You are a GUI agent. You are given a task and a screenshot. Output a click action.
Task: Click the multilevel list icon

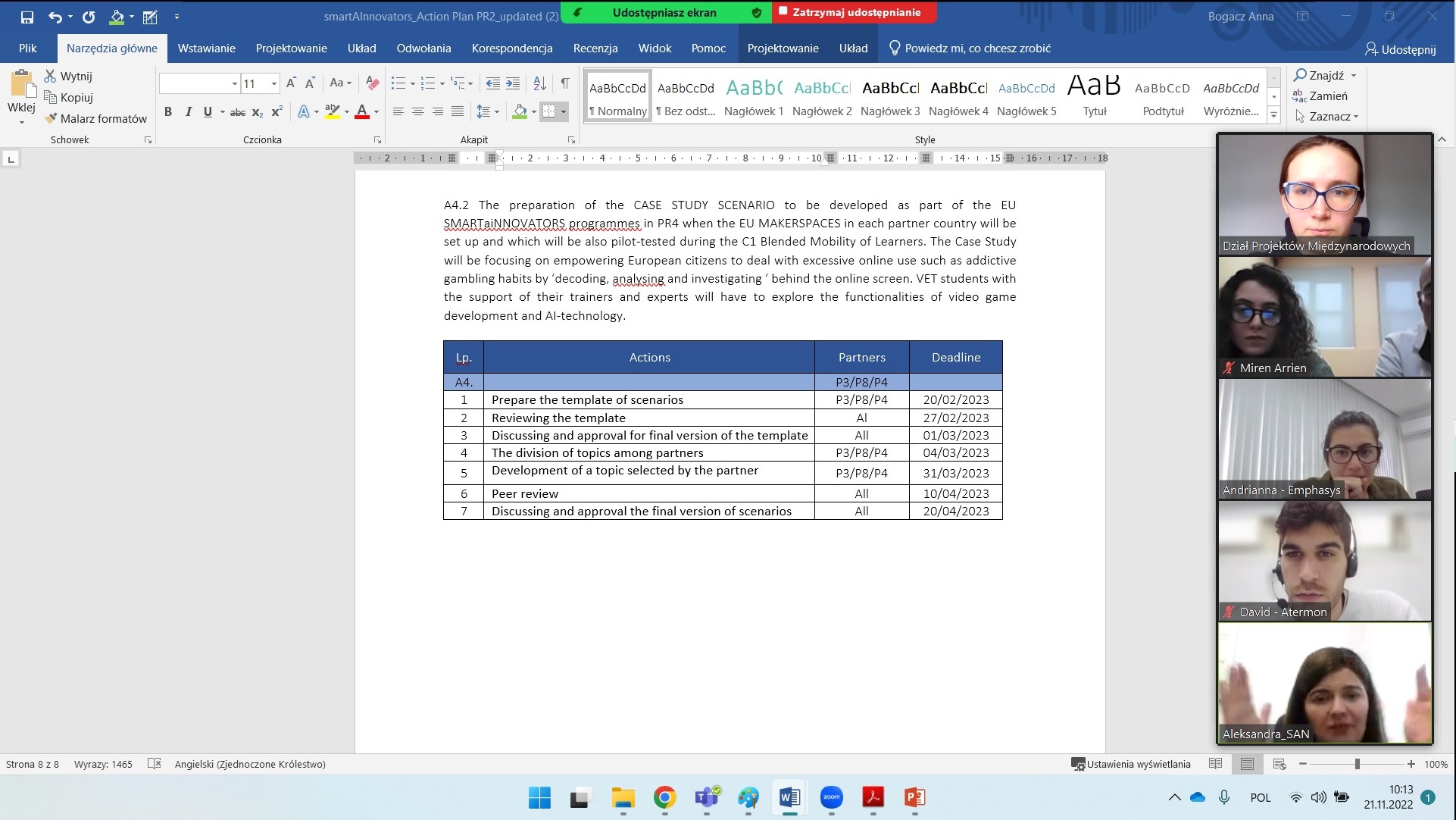[458, 83]
